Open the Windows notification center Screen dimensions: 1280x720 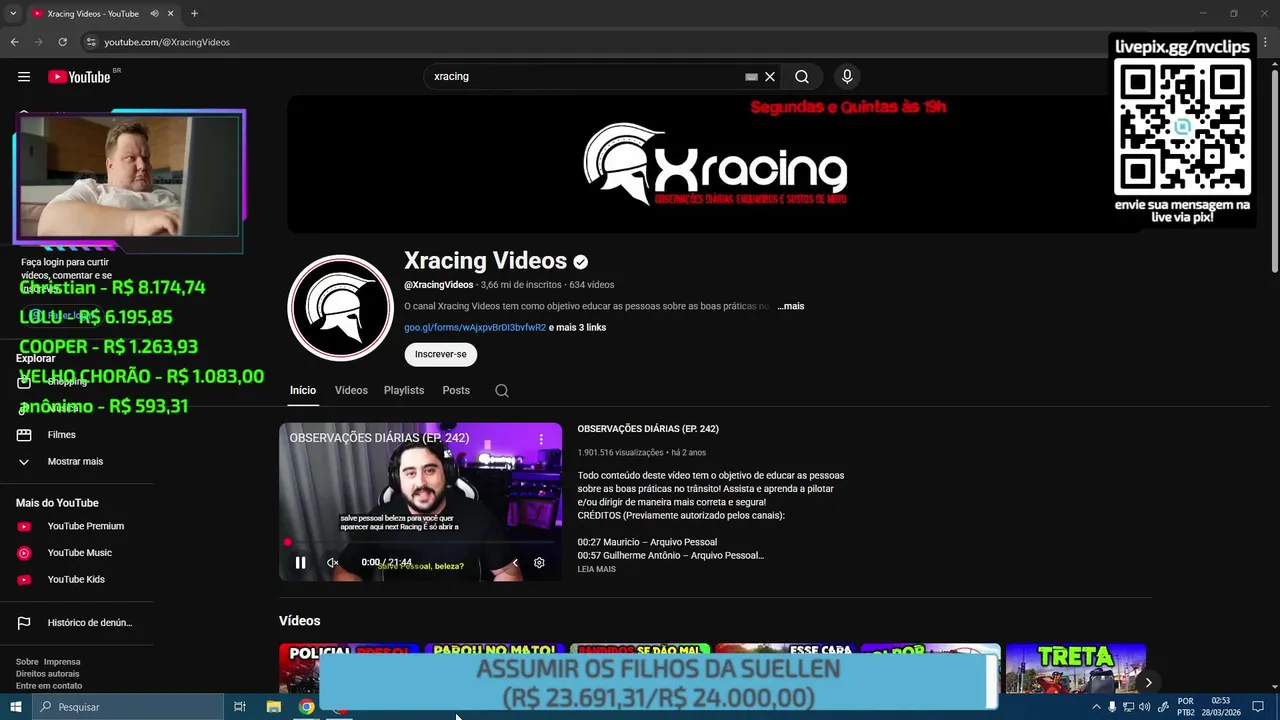1258,707
